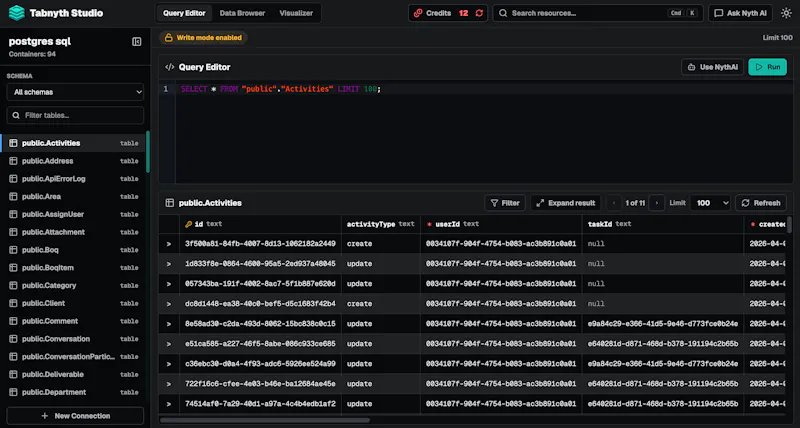Click the public.Boq table icon
The height and width of the screenshot is (428, 800).
click(13, 250)
